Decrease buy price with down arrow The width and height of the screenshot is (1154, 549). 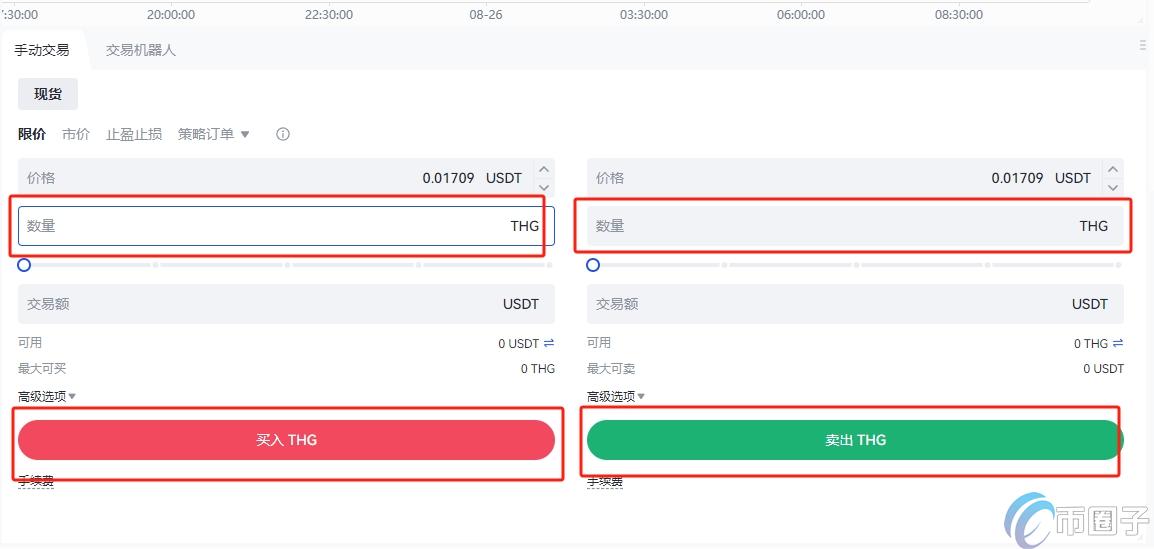[544, 187]
